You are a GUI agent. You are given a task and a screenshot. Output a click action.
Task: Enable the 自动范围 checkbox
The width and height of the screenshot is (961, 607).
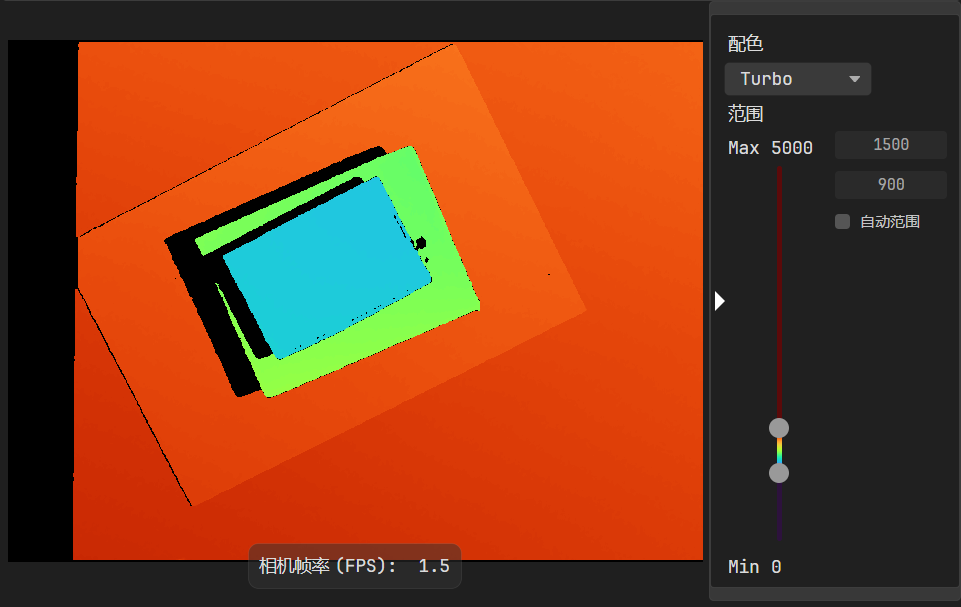pos(842,222)
